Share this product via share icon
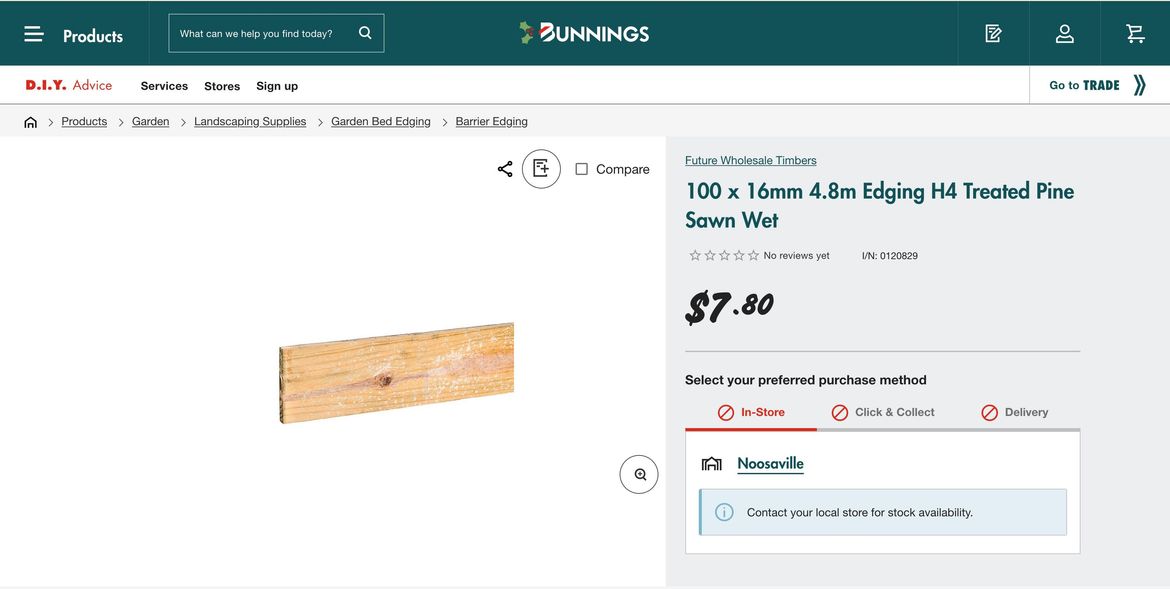This screenshot has height=589, width=1170. tap(505, 169)
